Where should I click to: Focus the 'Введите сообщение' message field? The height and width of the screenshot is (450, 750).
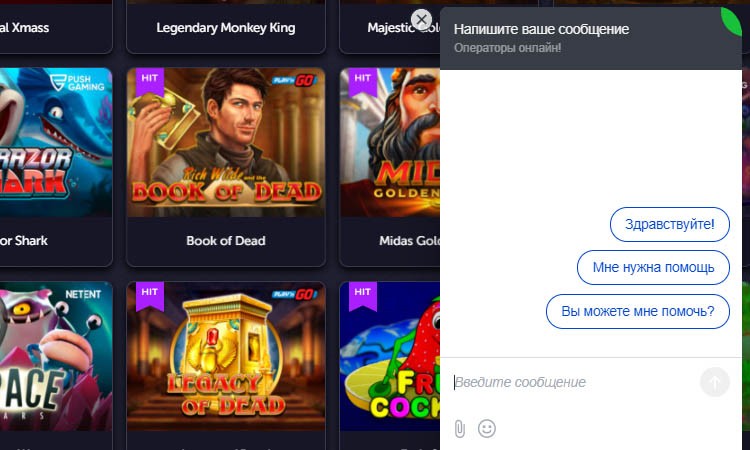tap(574, 382)
